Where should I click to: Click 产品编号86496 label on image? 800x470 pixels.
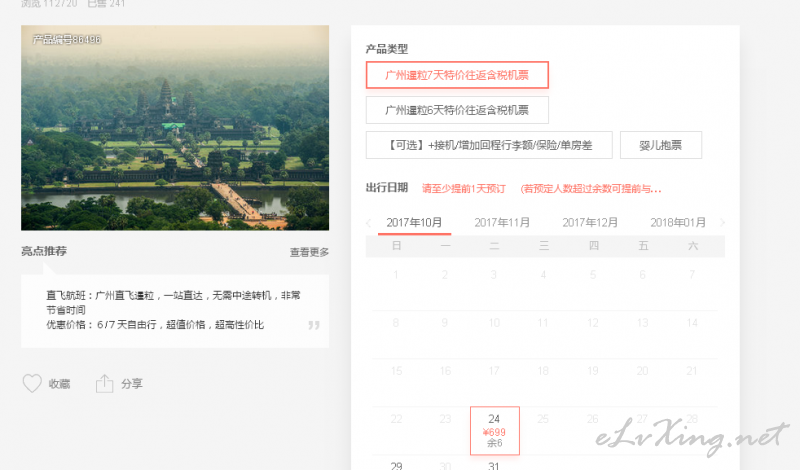[67, 39]
